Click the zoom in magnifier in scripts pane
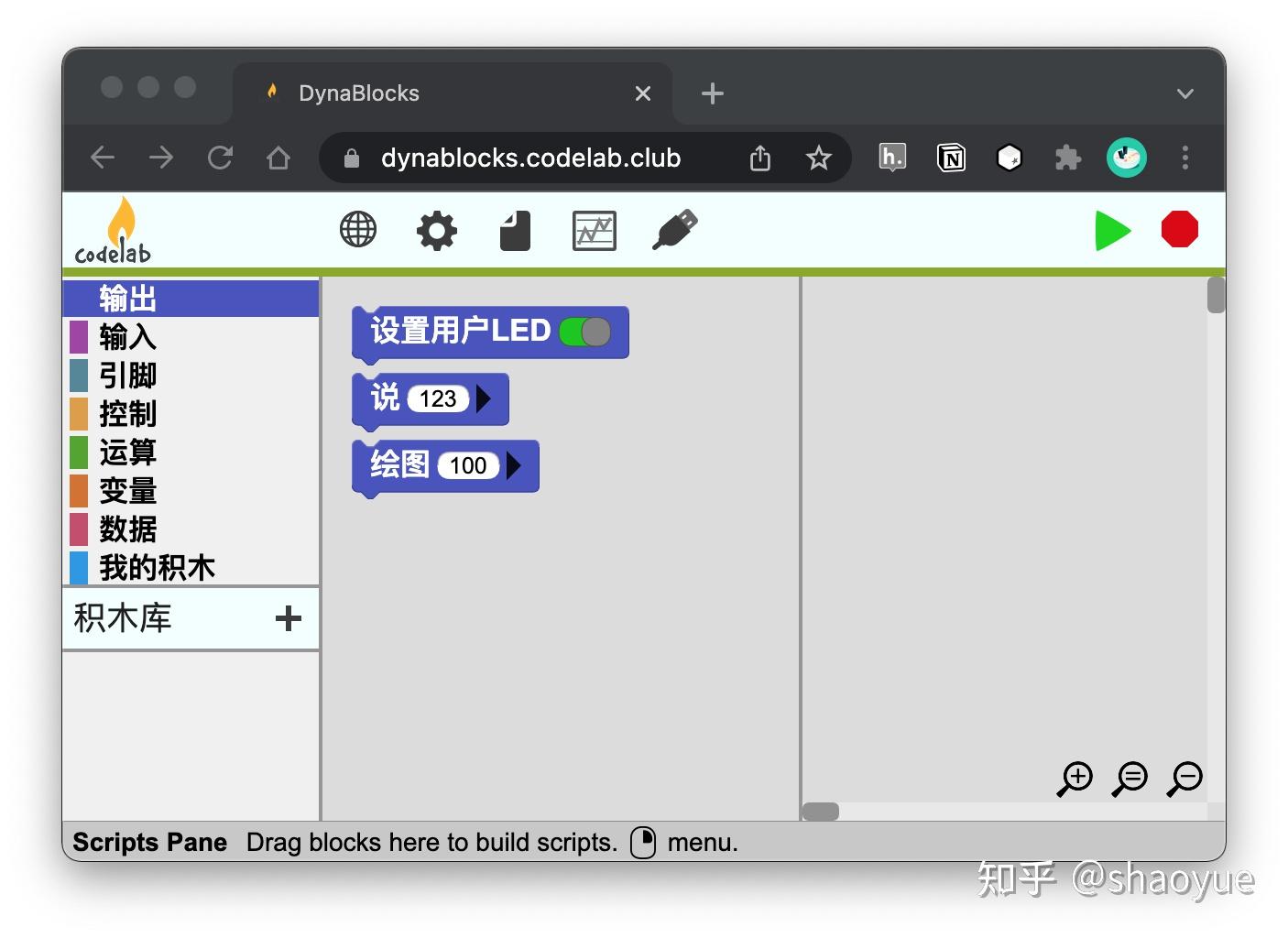1288x938 pixels. pos(1075,779)
